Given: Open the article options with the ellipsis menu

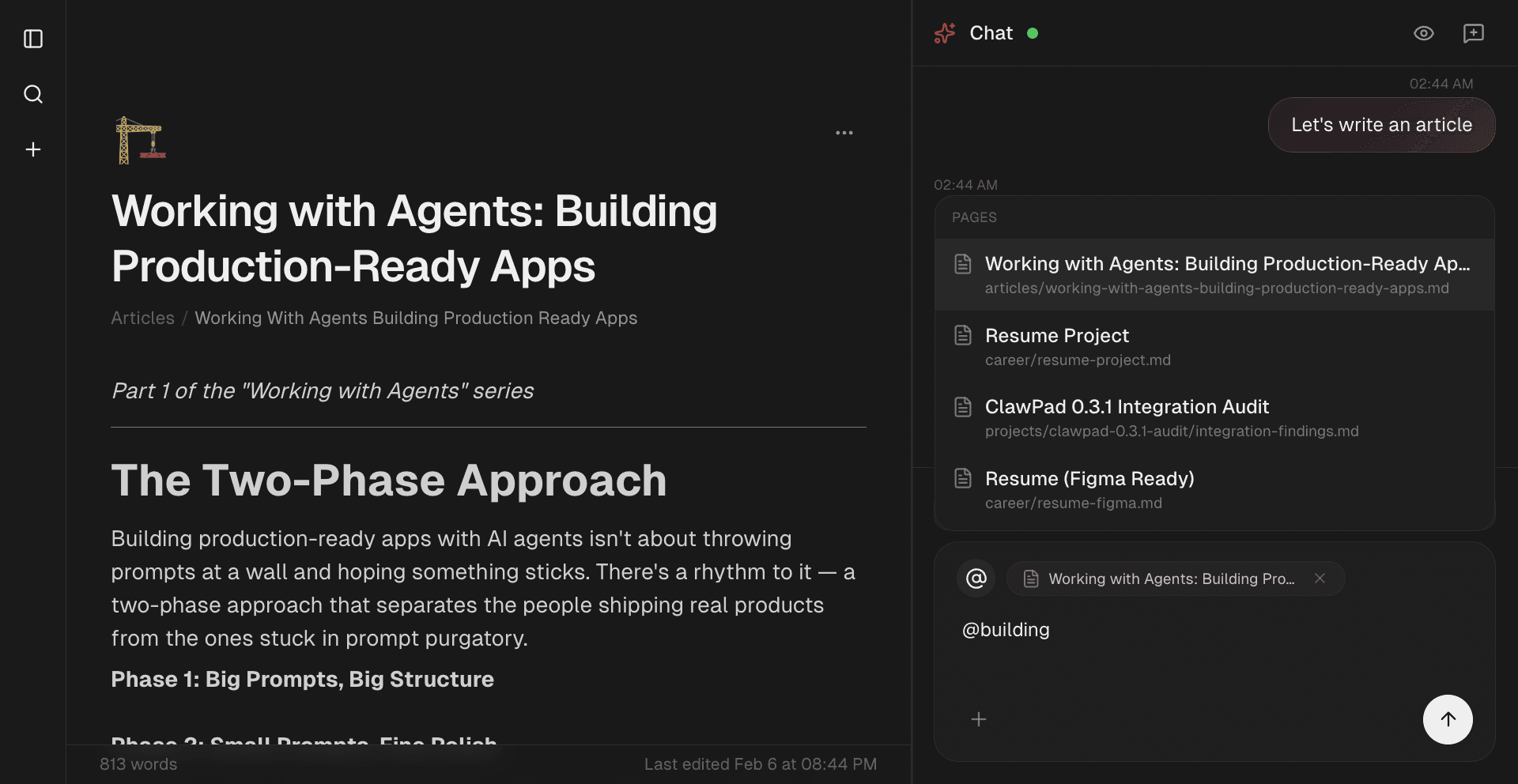Looking at the screenshot, I should click(x=844, y=133).
